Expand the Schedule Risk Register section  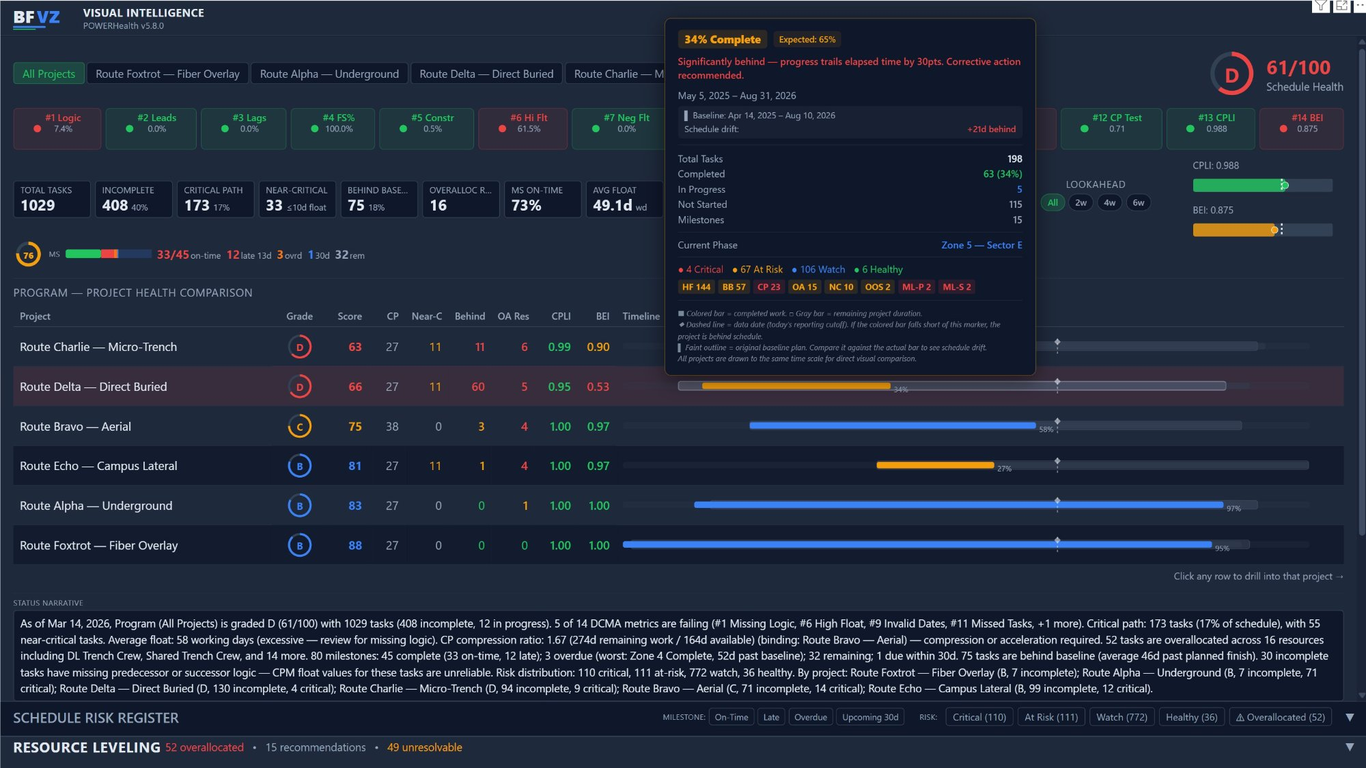coord(98,717)
